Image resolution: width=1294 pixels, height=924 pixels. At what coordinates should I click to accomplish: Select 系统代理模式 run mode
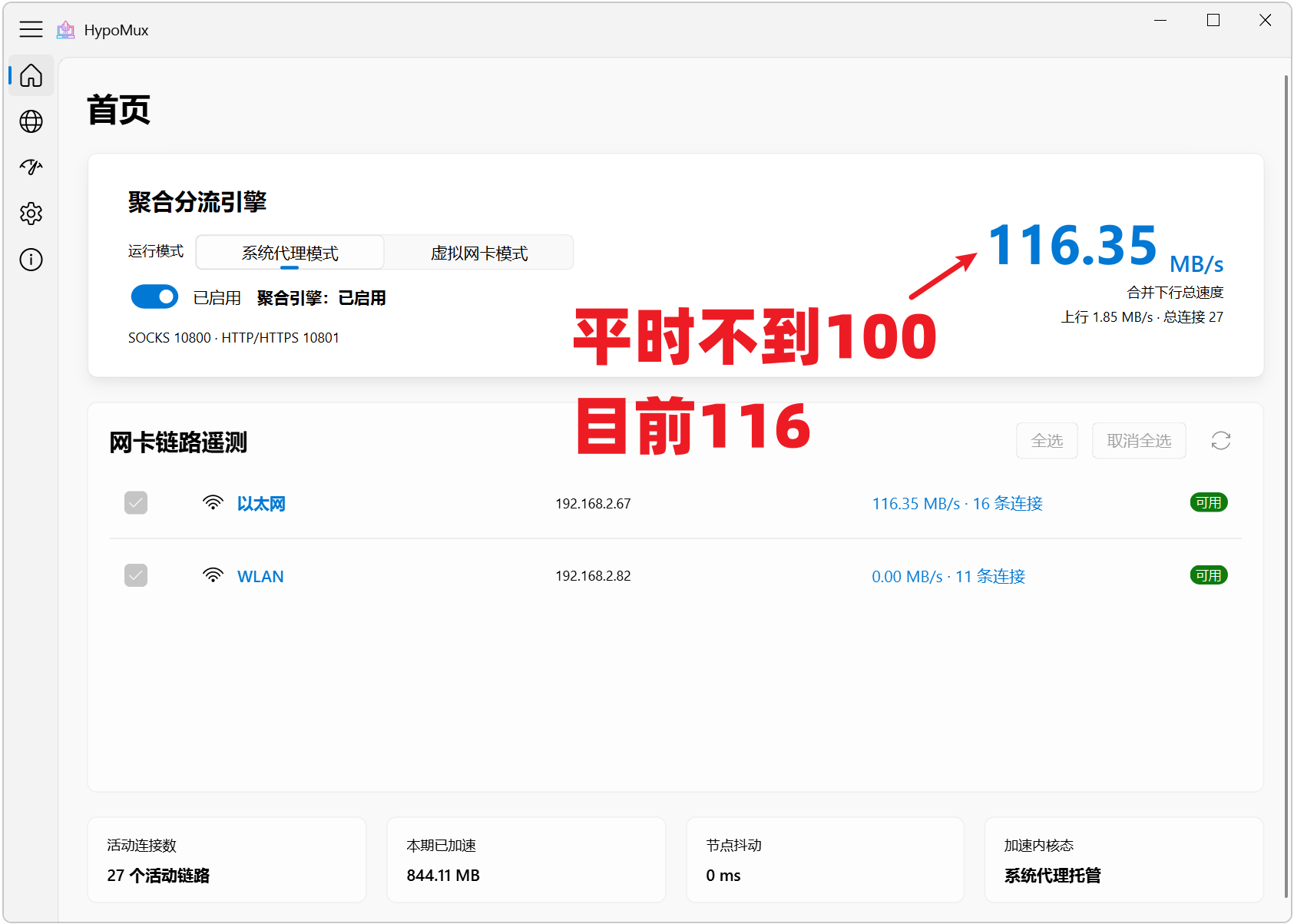(x=290, y=253)
